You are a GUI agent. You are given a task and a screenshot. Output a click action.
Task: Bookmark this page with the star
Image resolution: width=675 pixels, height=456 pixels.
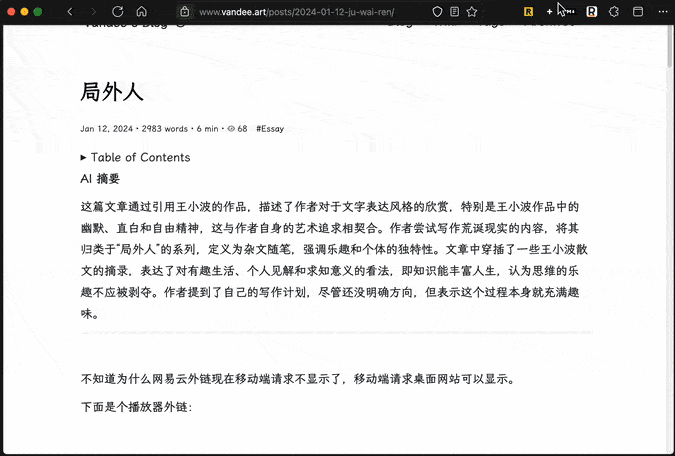pos(472,12)
